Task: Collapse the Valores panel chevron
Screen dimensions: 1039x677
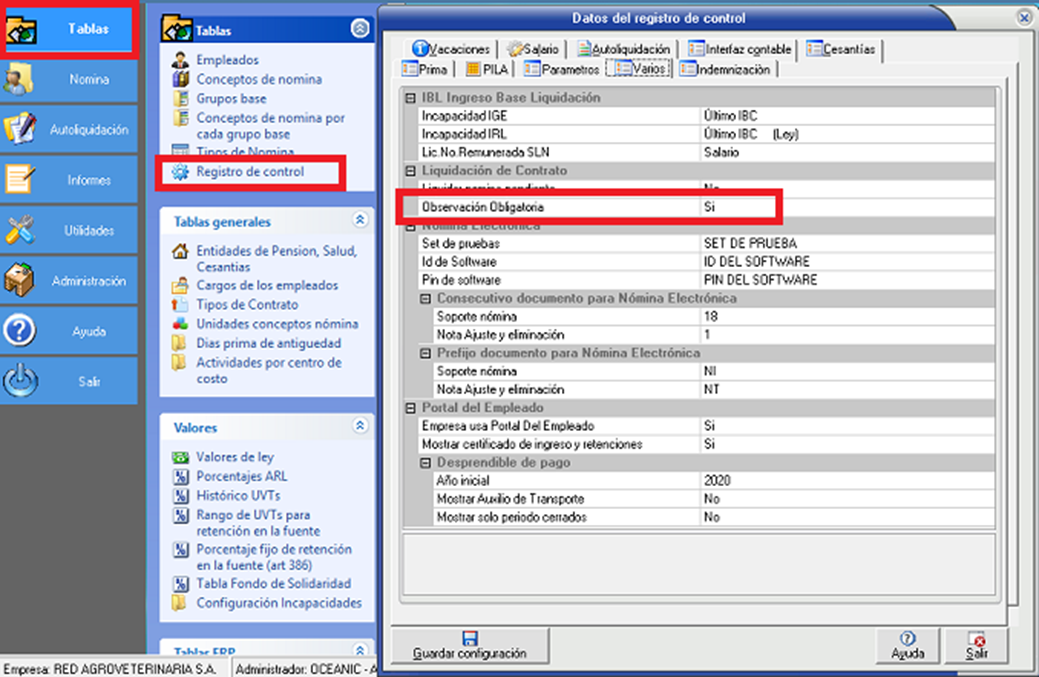Action: point(360,427)
